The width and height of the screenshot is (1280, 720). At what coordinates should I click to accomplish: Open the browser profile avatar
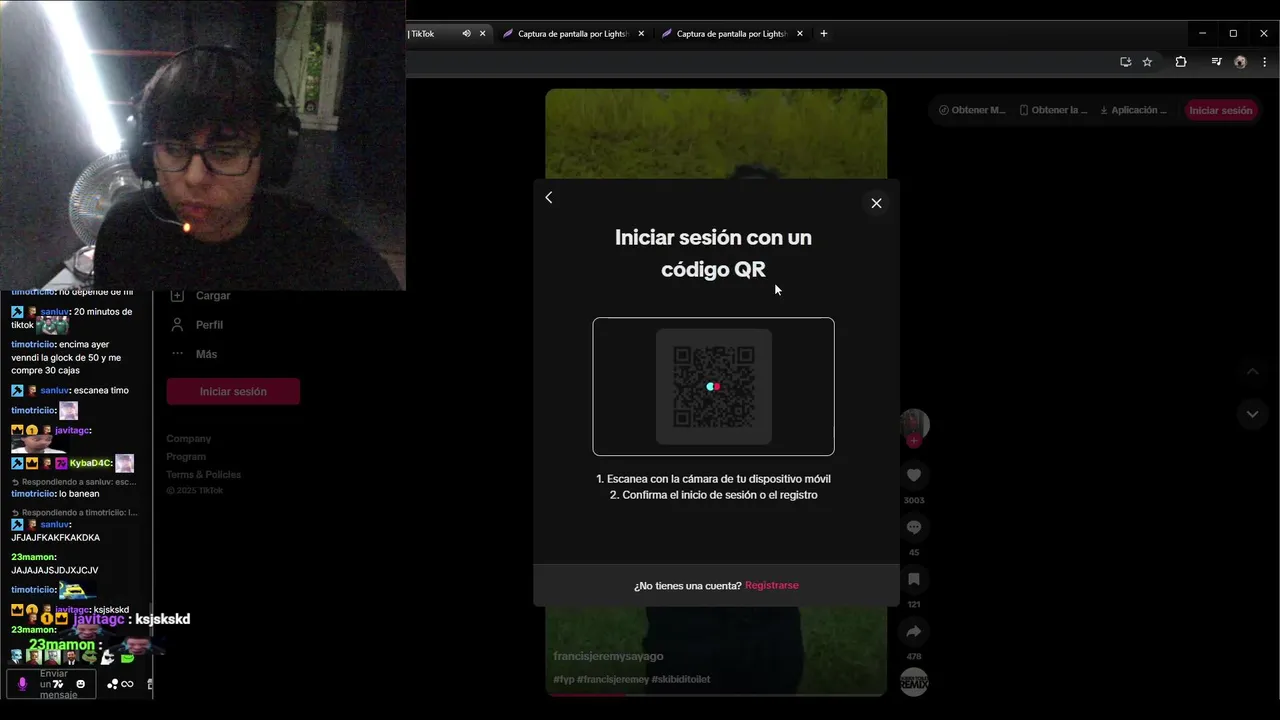[x=1241, y=62]
